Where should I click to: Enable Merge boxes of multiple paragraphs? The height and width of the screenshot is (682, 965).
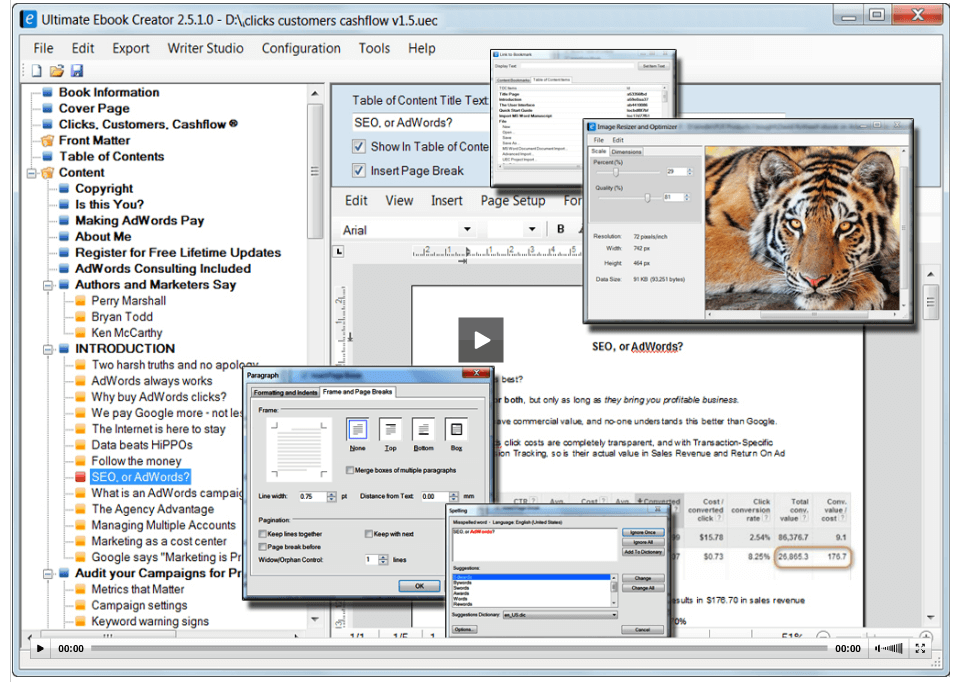click(x=350, y=470)
